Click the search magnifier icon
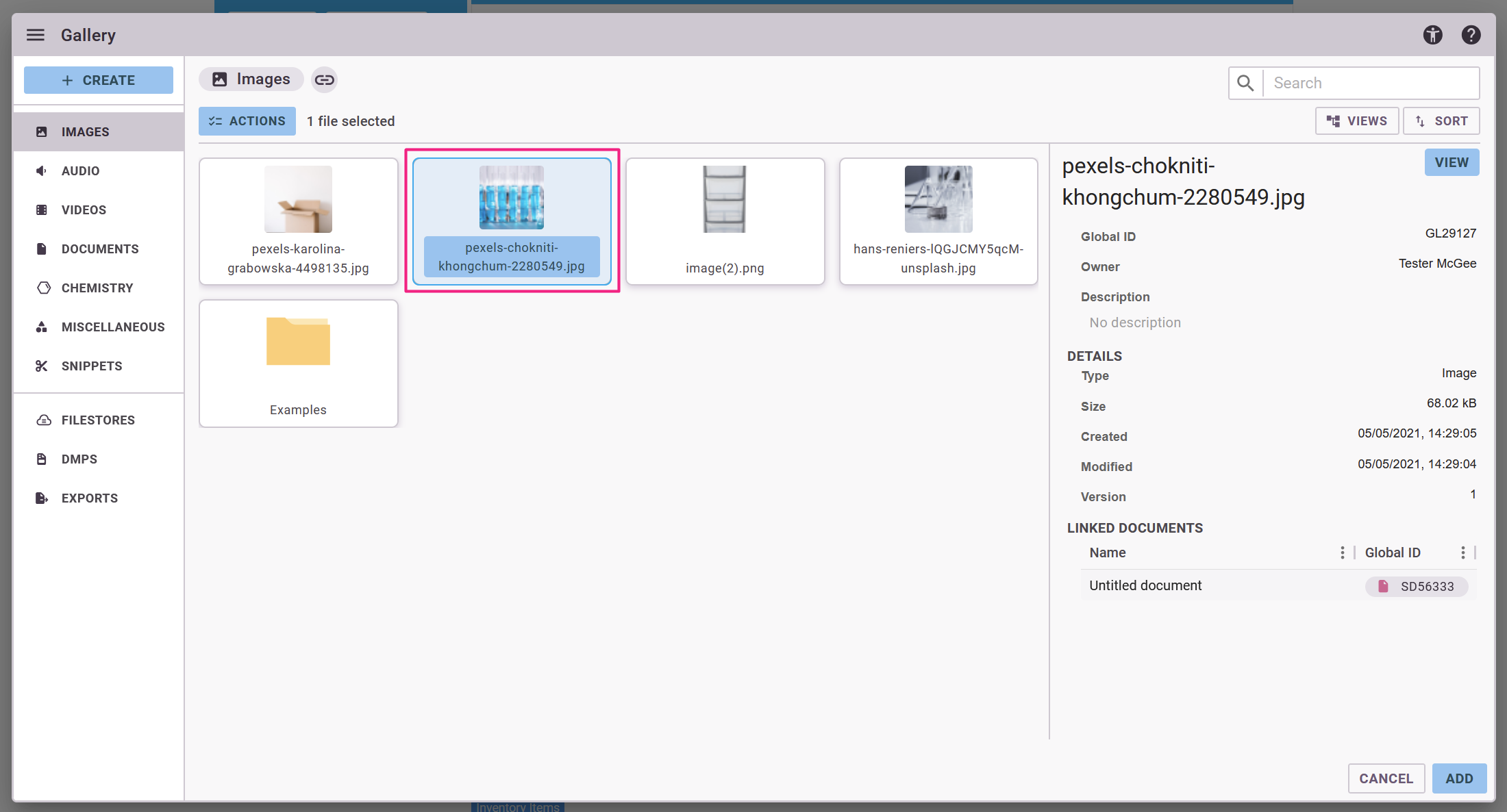 [x=1245, y=84]
